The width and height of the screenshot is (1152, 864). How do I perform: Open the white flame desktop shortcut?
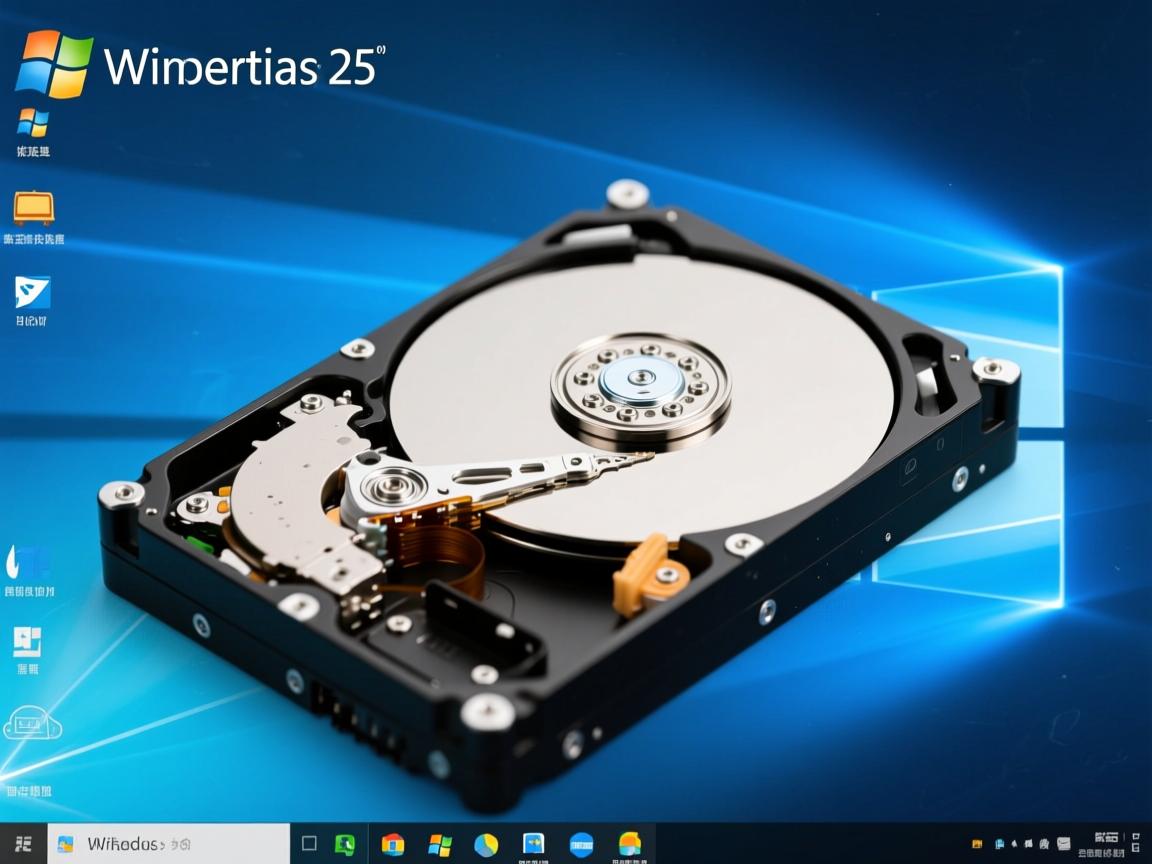click(x=30, y=562)
